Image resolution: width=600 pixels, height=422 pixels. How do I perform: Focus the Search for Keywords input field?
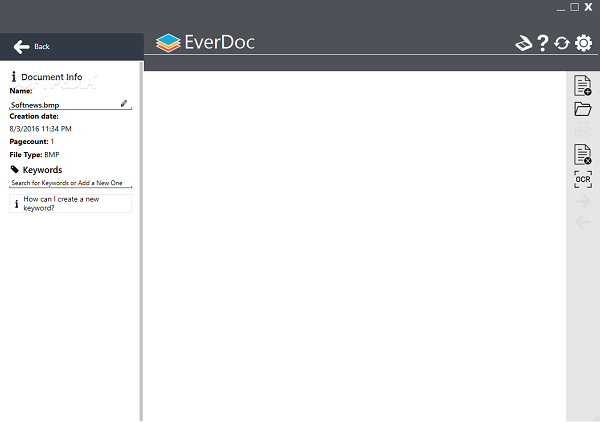(70, 183)
